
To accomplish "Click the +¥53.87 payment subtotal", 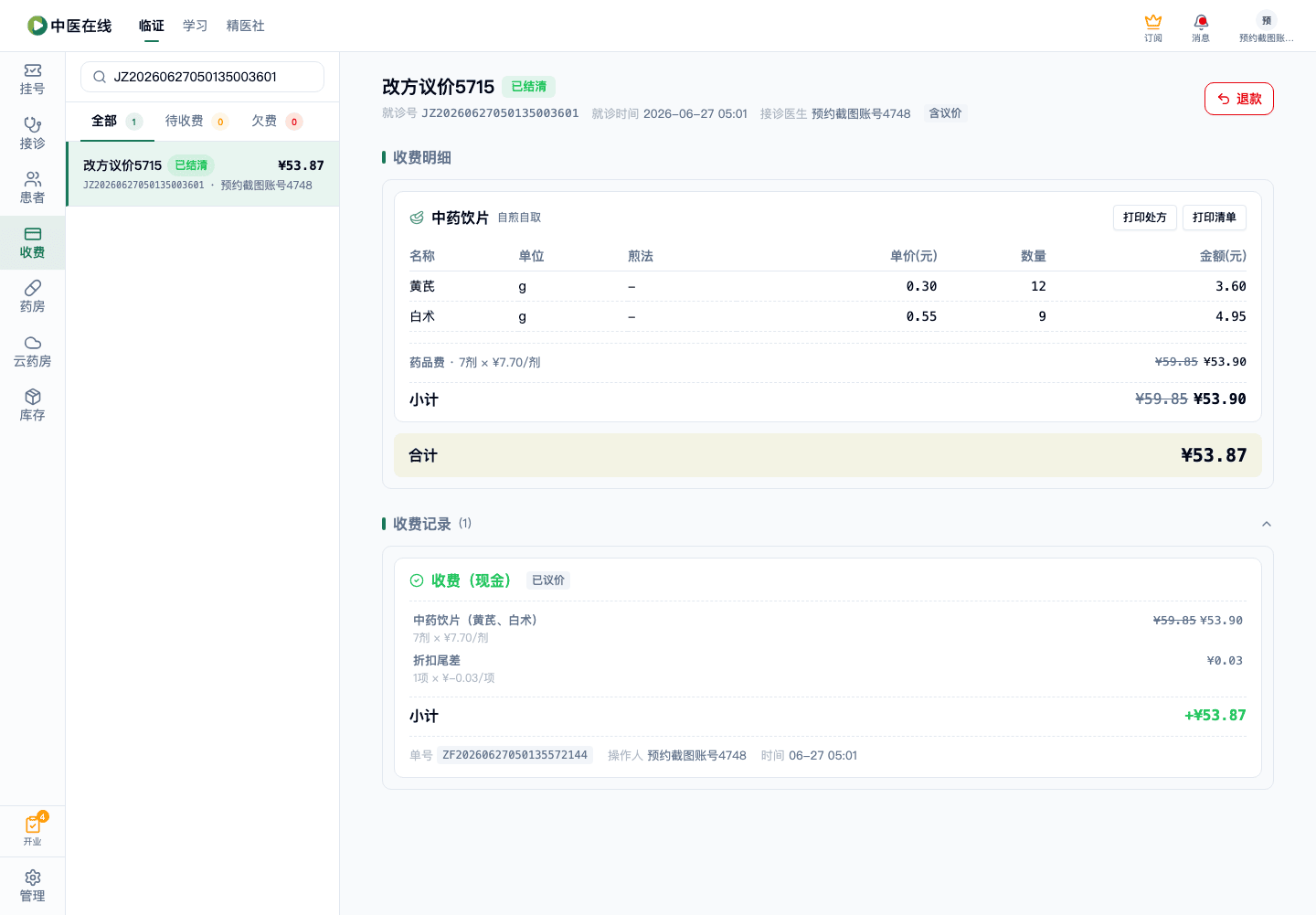I will point(1215,716).
